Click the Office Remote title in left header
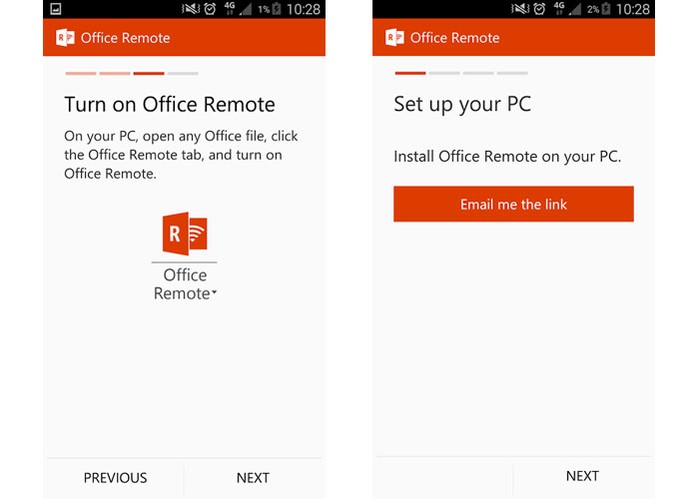Image resolution: width=695 pixels, height=499 pixels. coord(125,38)
